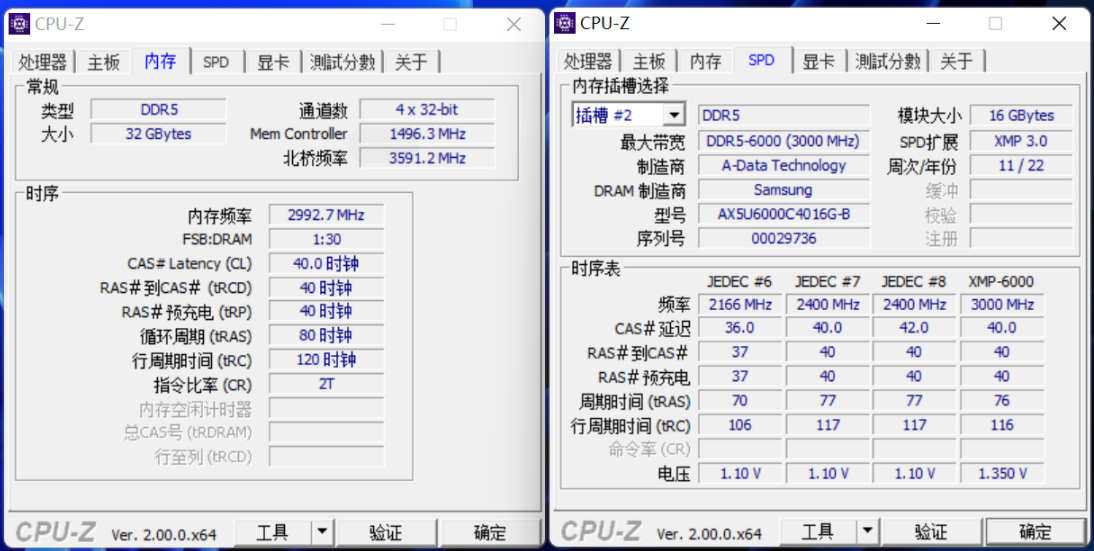Screen dimensions: 1094x551
Task: Minimize the left CPU-Z window
Action: [389, 24]
